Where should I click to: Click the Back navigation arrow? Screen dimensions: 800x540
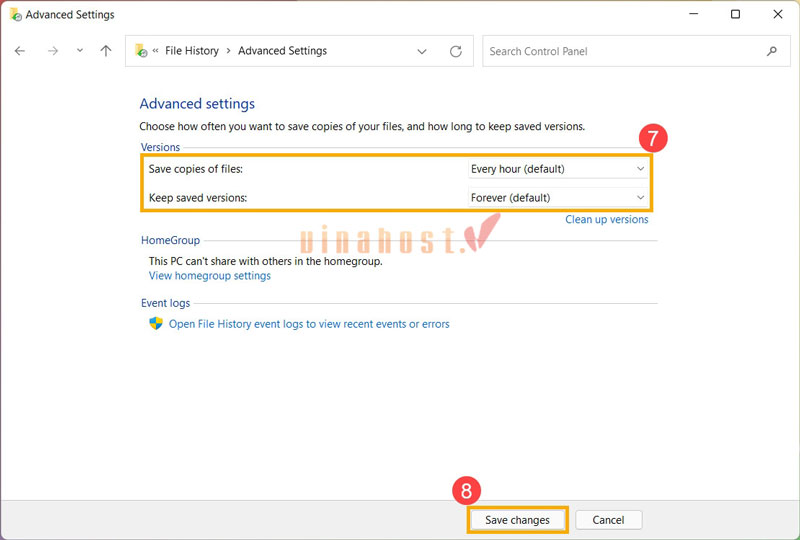(x=20, y=51)
